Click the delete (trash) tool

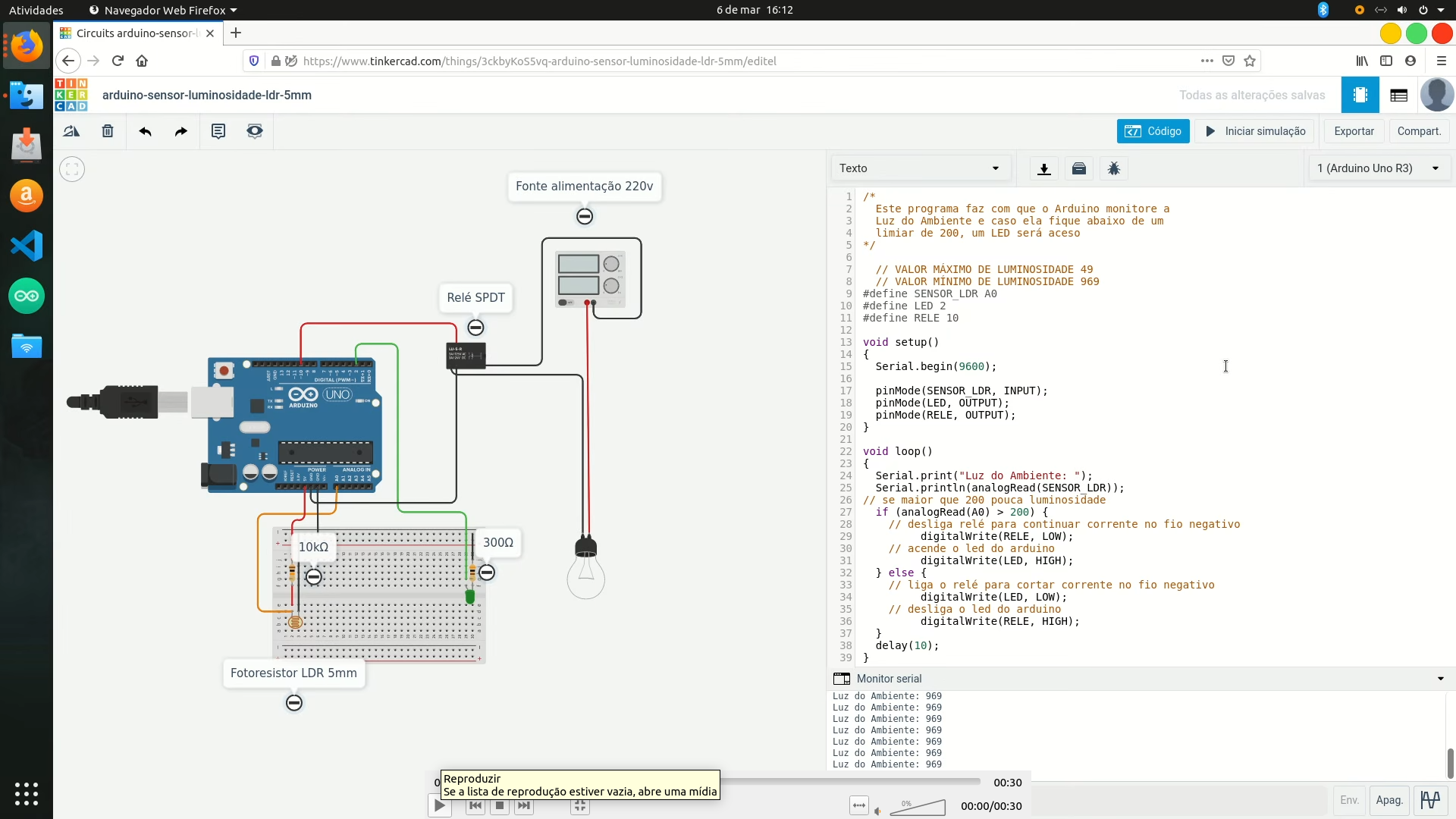tap(107, 130)
